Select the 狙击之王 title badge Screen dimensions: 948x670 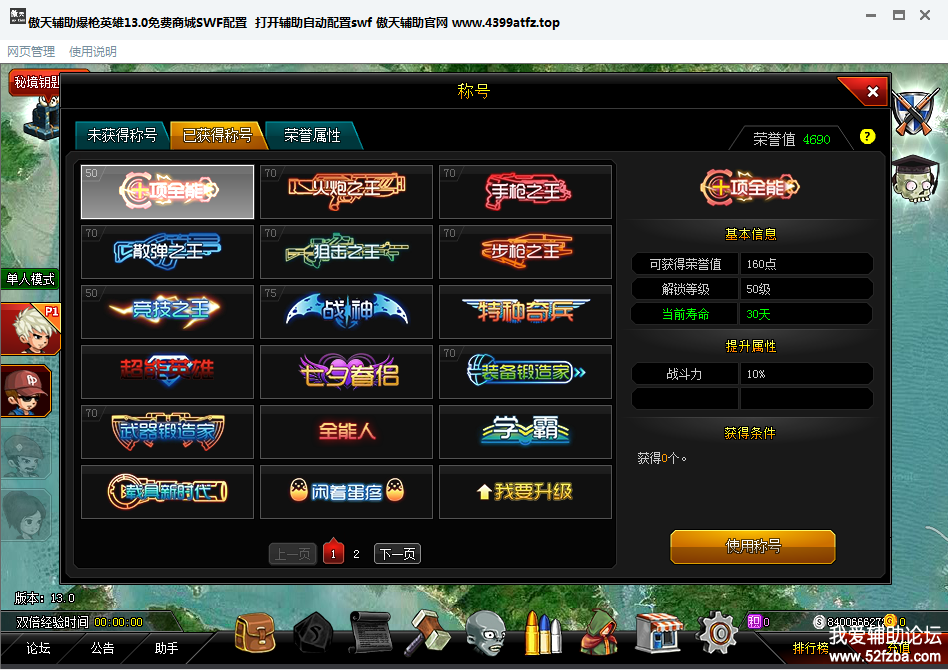coord(346,252)
